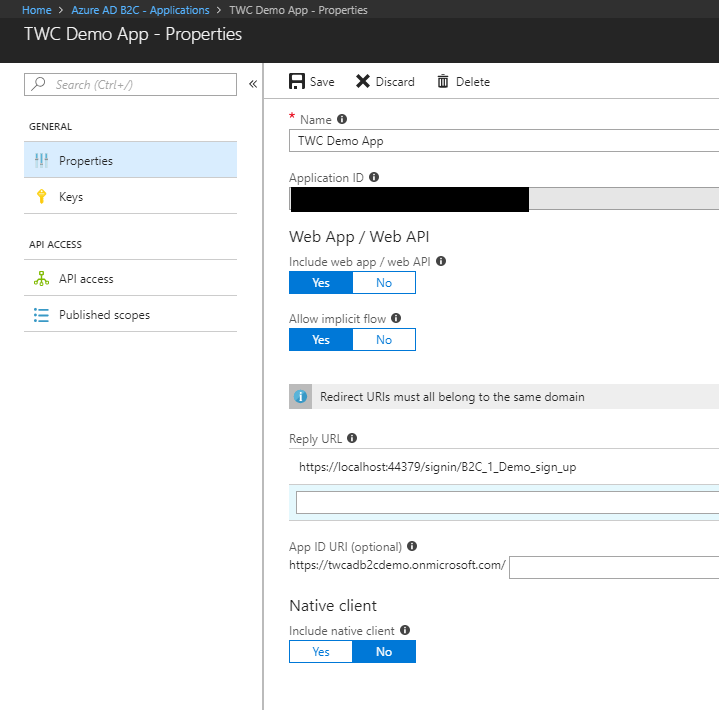The width and height of the screenshot is (719, 710).
Task: Click the info icon next to Allow implicit flow
Action: 396,318
